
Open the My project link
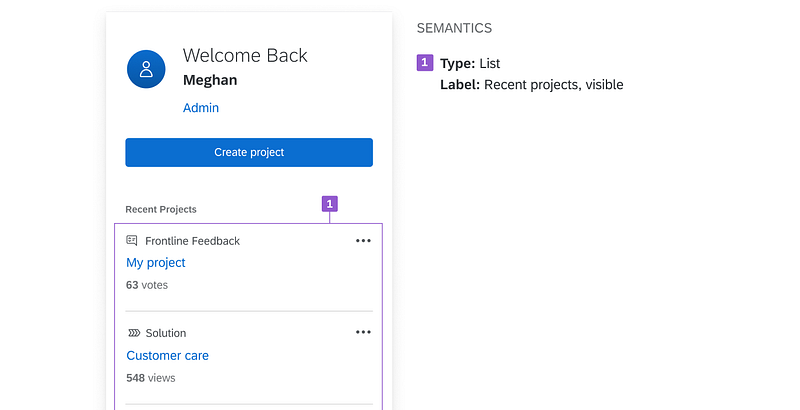point(156,263)
